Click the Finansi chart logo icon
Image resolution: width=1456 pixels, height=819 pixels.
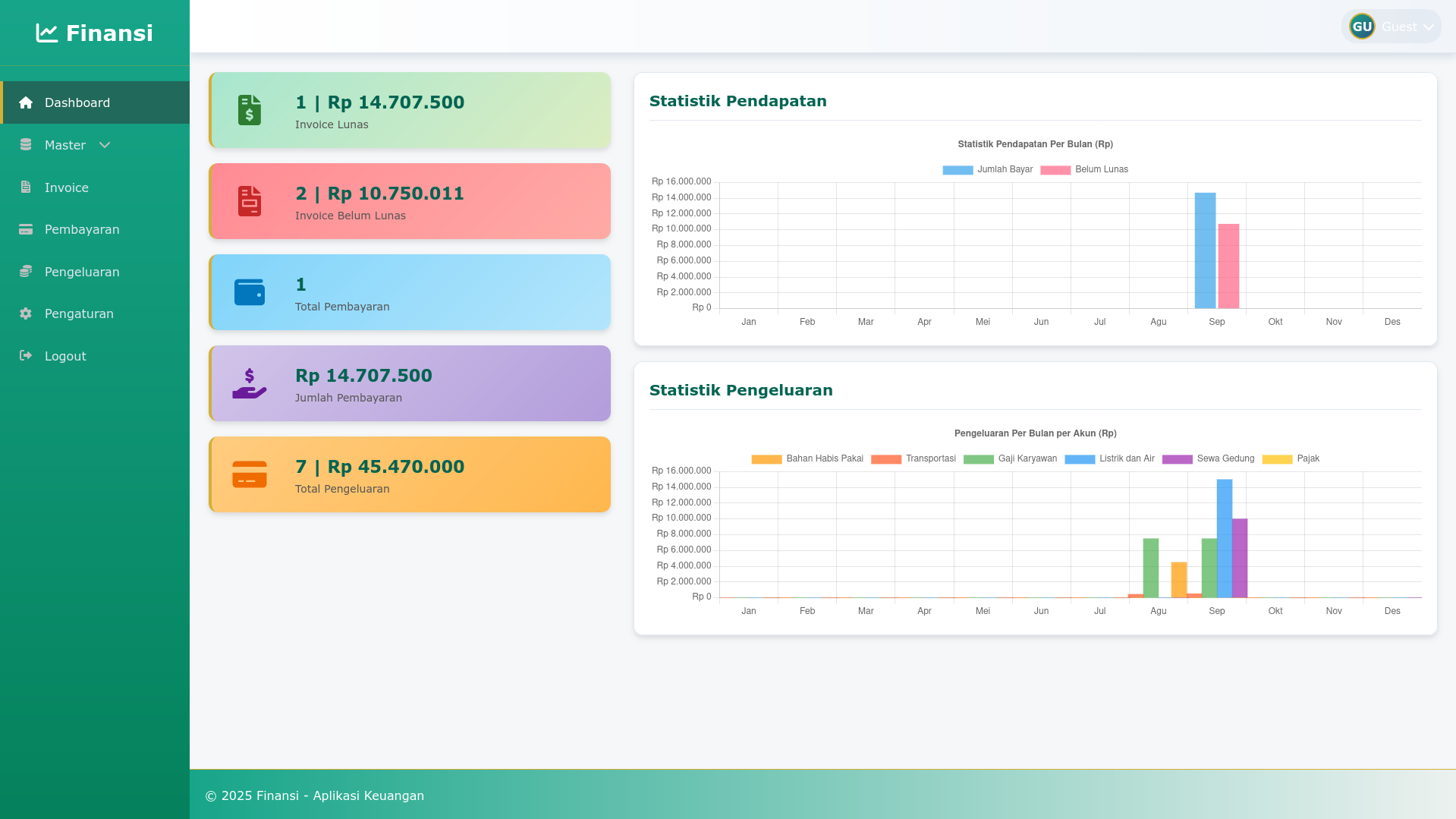pyautogui.click(x=46, y=33)
